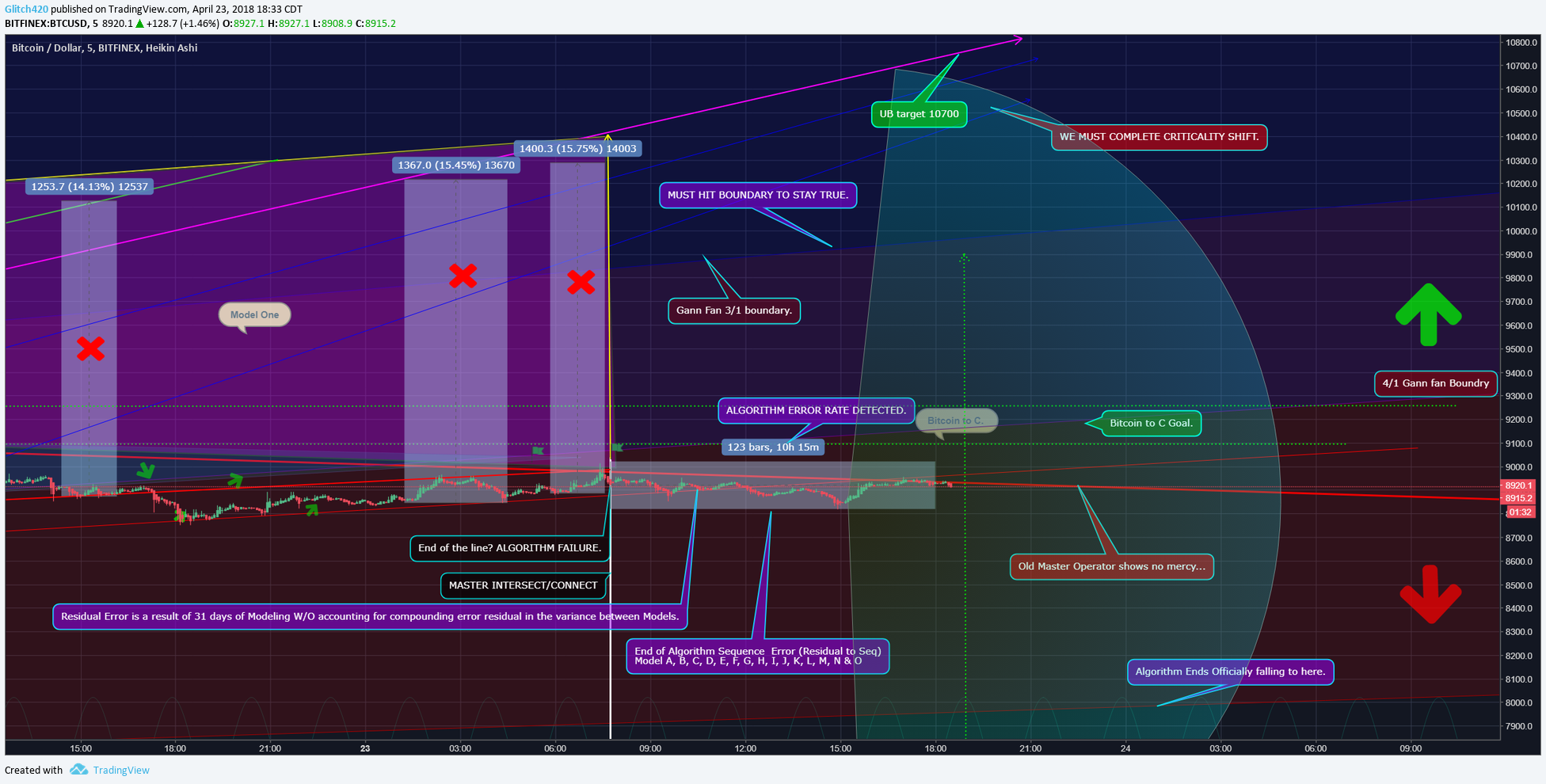Click the red X on the first purple bar
The height and width of the screenshot is (784, 1546).
coord(90,348)
